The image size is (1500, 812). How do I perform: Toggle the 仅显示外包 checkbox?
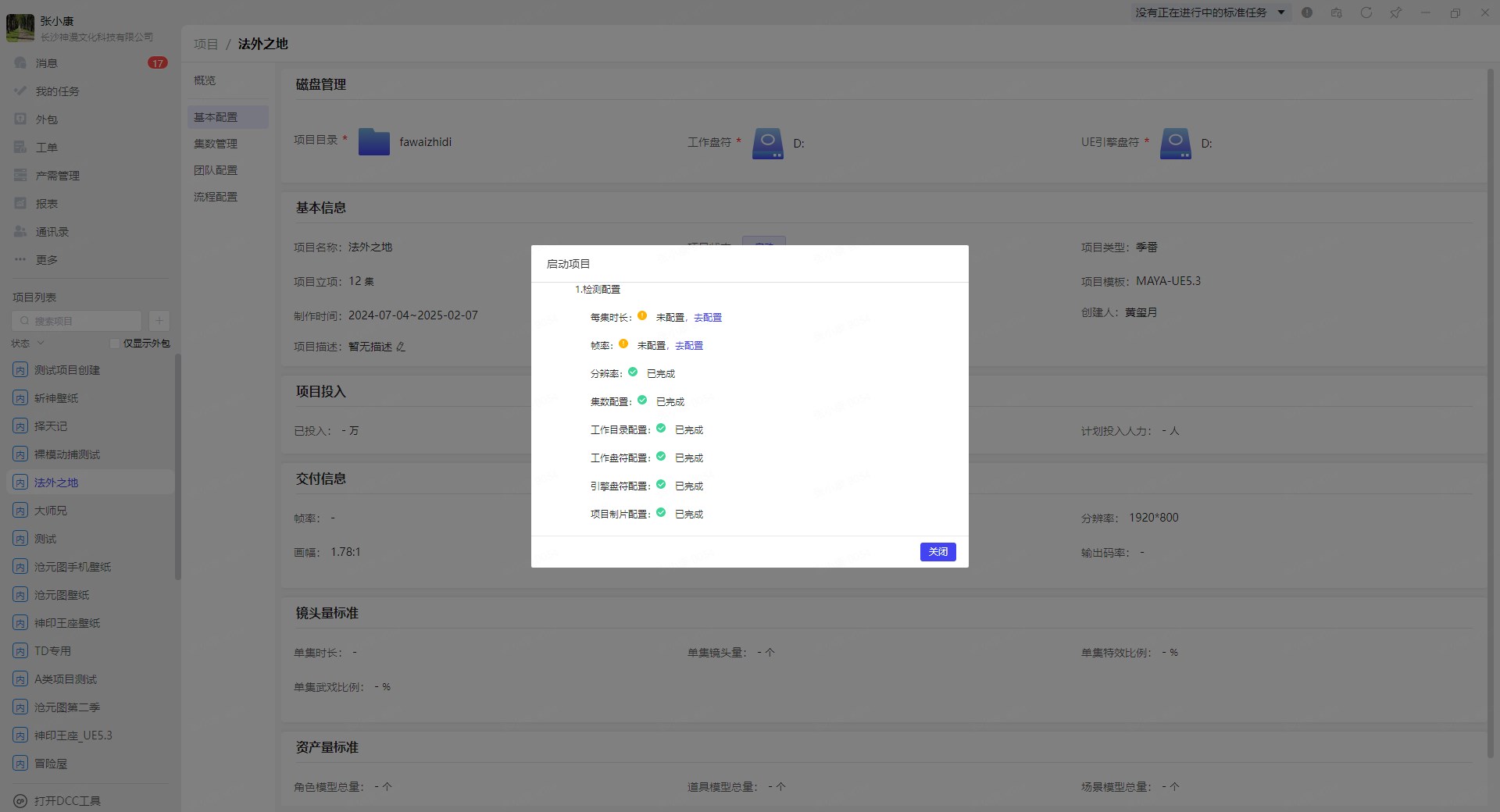coord(115,344)
